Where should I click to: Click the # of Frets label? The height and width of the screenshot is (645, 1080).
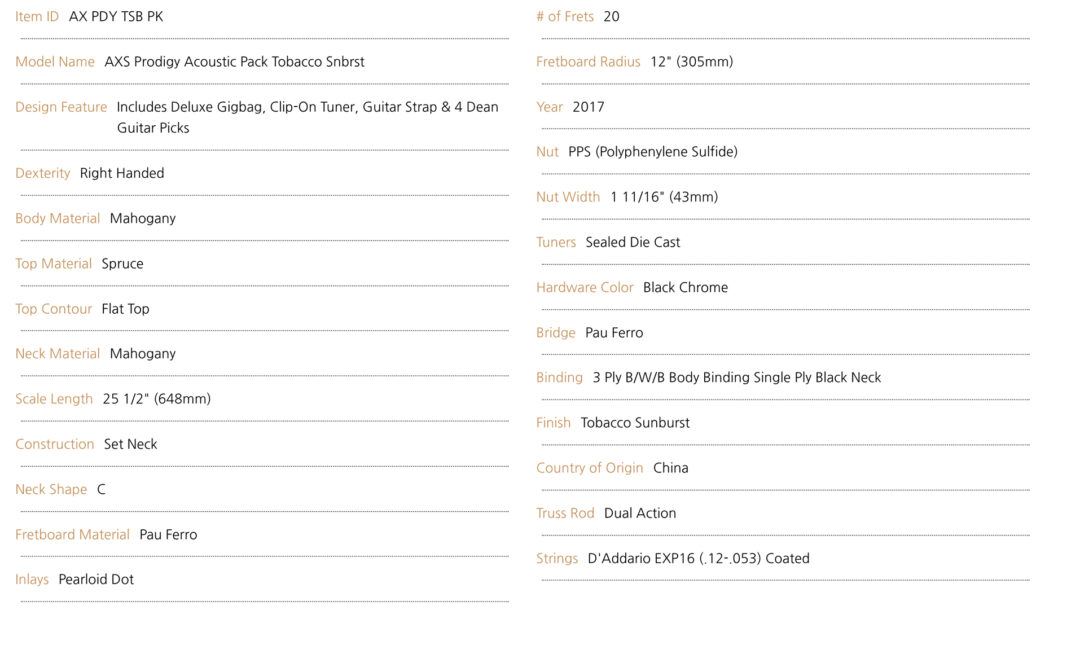click(565, 17)
